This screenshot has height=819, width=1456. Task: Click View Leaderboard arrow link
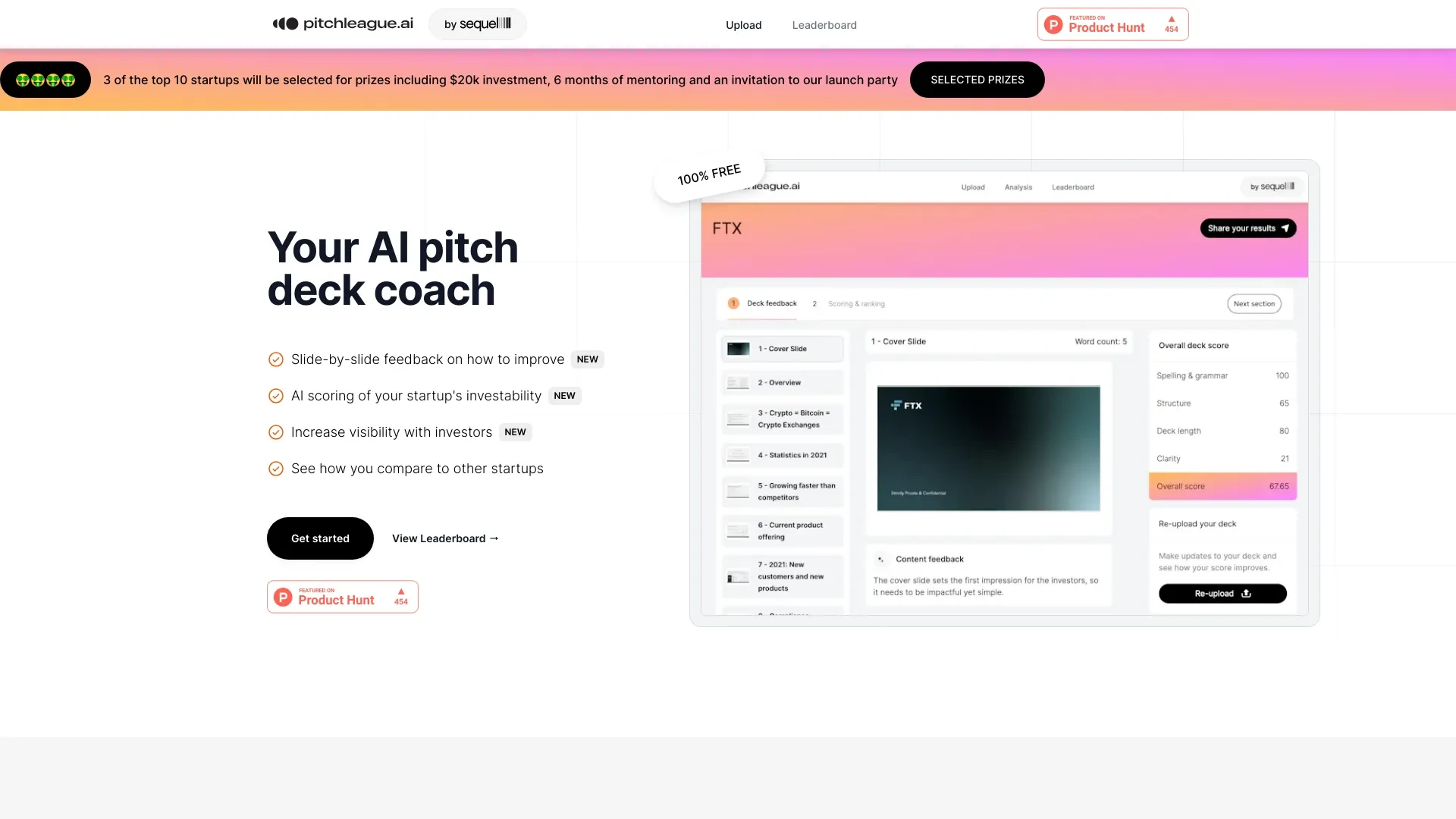(445, 538)
